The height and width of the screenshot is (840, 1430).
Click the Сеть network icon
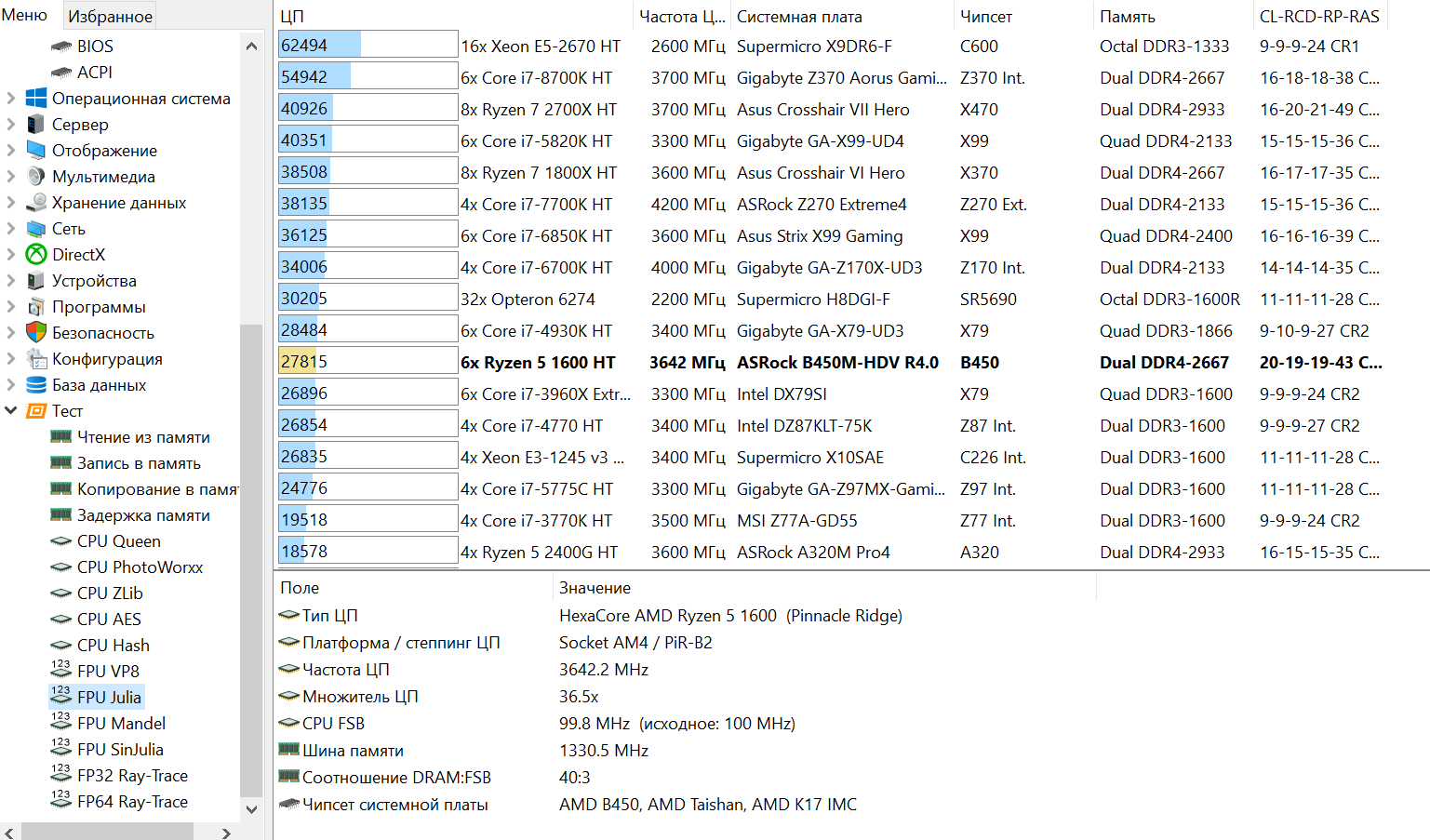click(x=36, y=229)
